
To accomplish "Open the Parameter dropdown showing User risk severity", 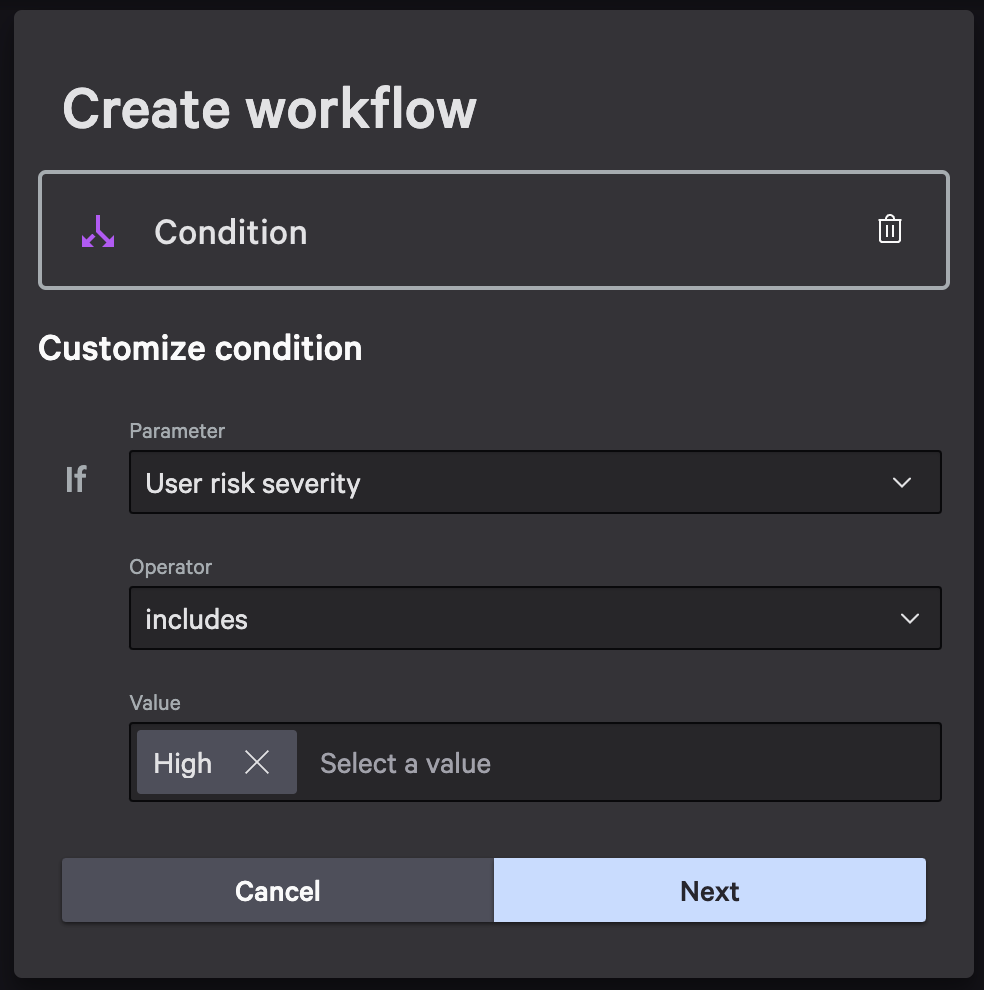I will pyautogui.click(x=535, y=482).
